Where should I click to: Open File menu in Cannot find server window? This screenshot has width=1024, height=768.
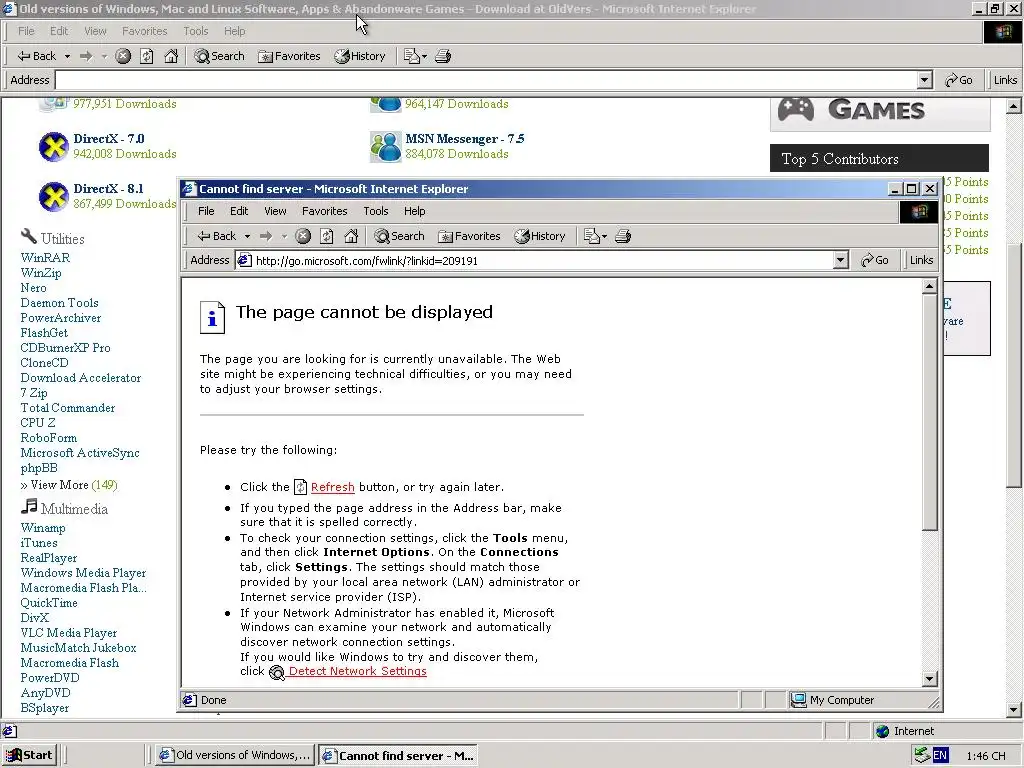click(206, 211)
